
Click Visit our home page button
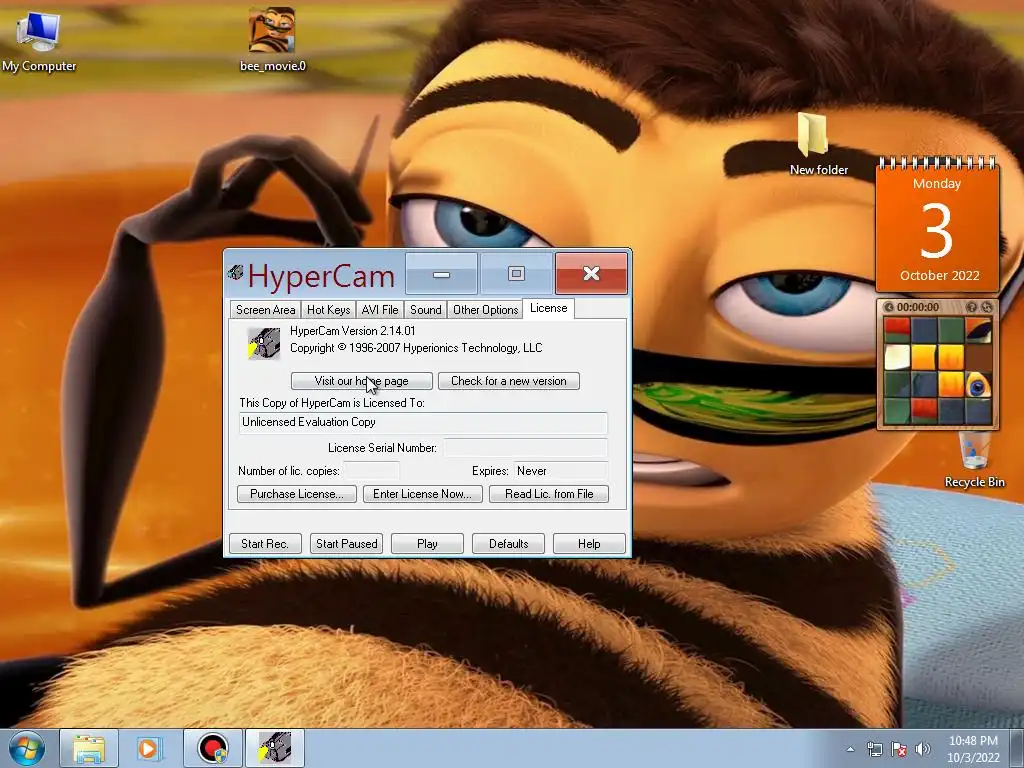pos(361,381)
